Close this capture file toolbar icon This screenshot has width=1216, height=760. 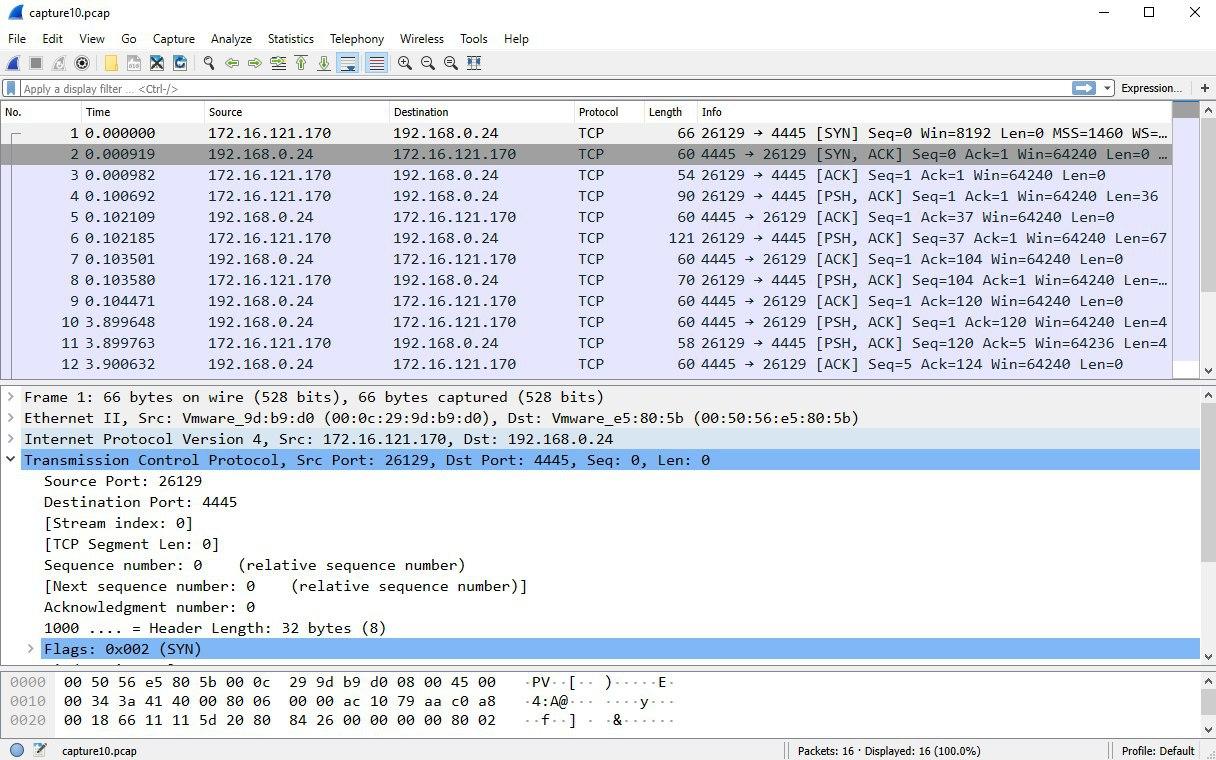coord(157,63)
